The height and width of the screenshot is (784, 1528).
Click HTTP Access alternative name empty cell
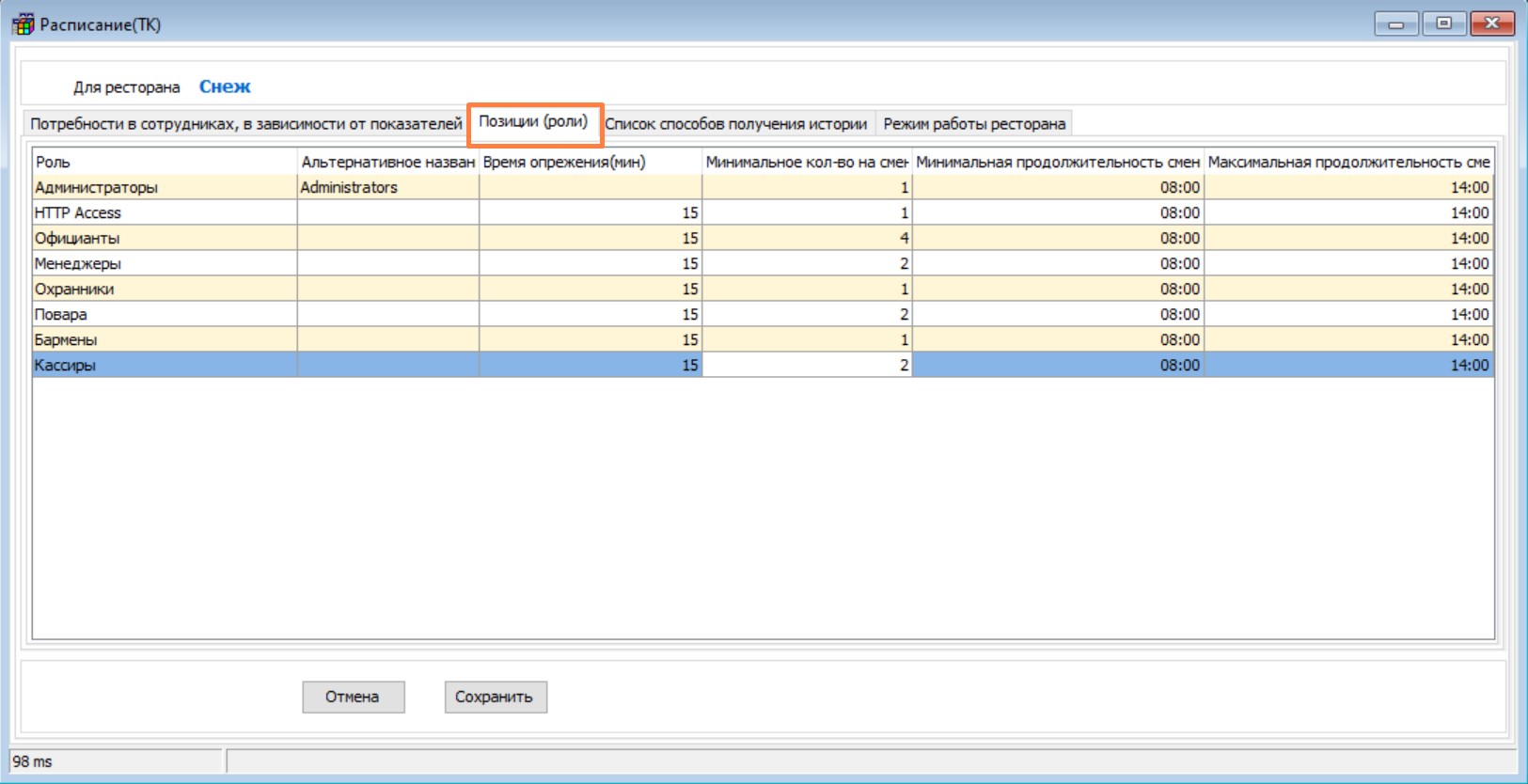coord(388,212)
